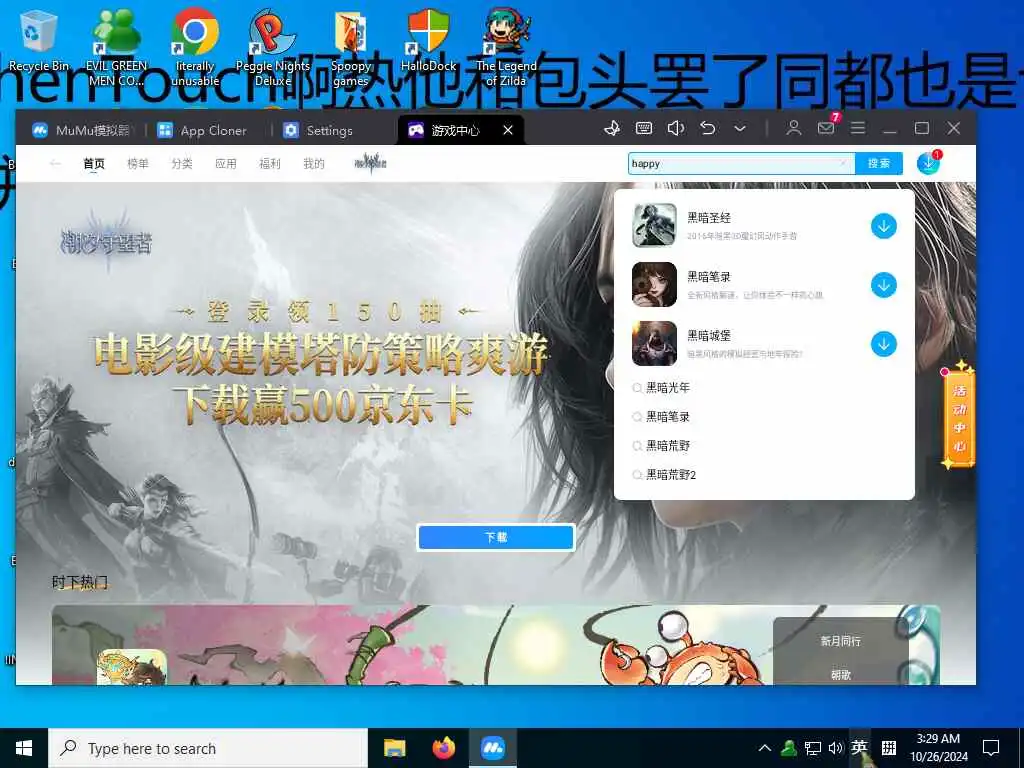Click the game logo next to 我的

(x=371, y=163)
